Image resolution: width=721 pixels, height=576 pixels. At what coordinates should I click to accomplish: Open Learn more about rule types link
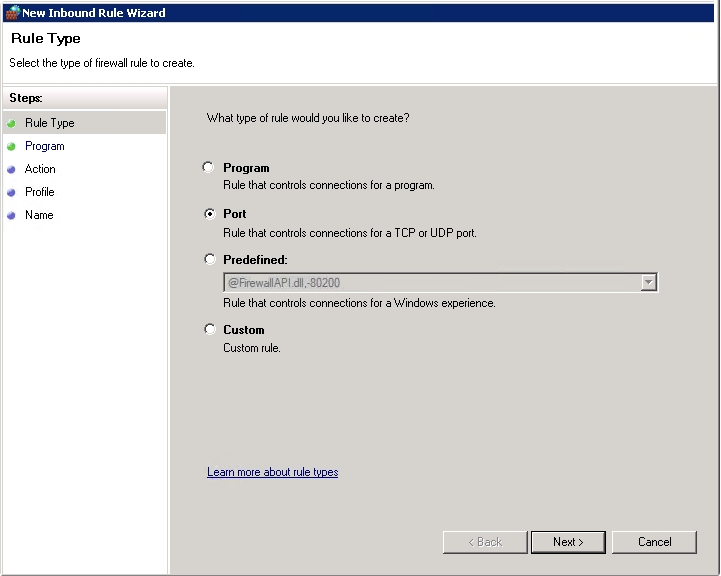(273, 472)
